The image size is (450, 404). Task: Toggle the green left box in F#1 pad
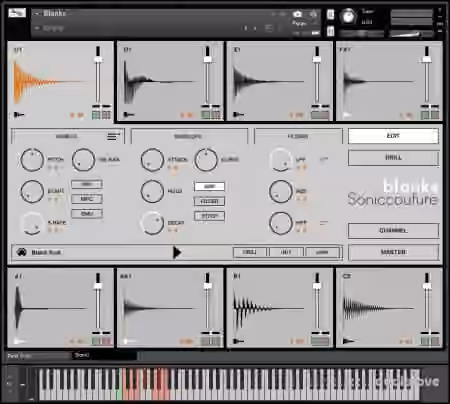pyautogui.click(x=425, y=115)
